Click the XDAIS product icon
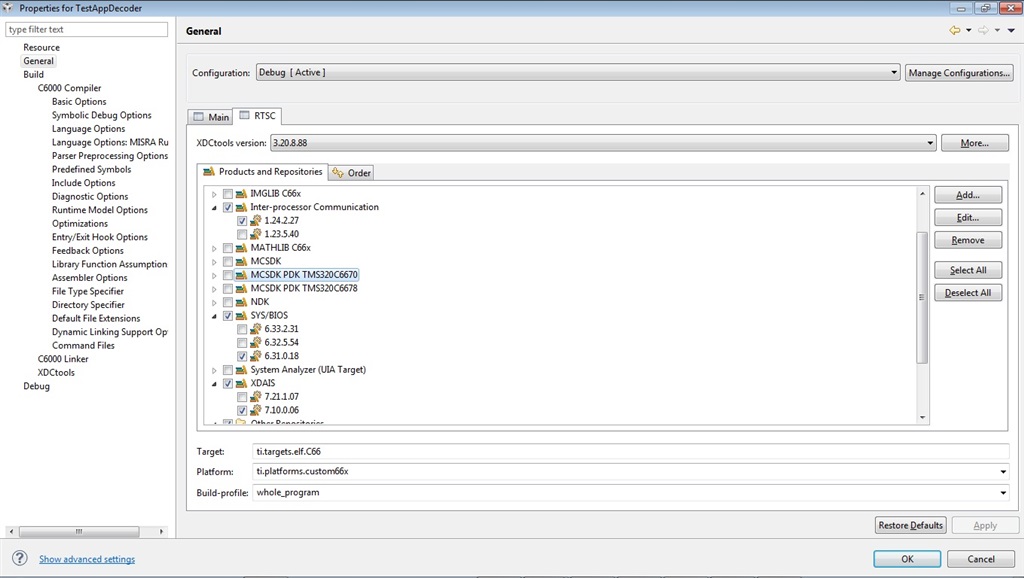This screenshot has width=1024, height=578. coord(241,383)
